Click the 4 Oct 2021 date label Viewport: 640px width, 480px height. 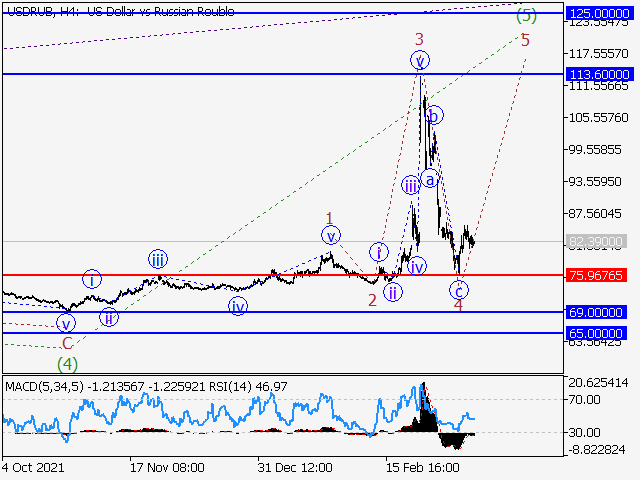point(33,467)
